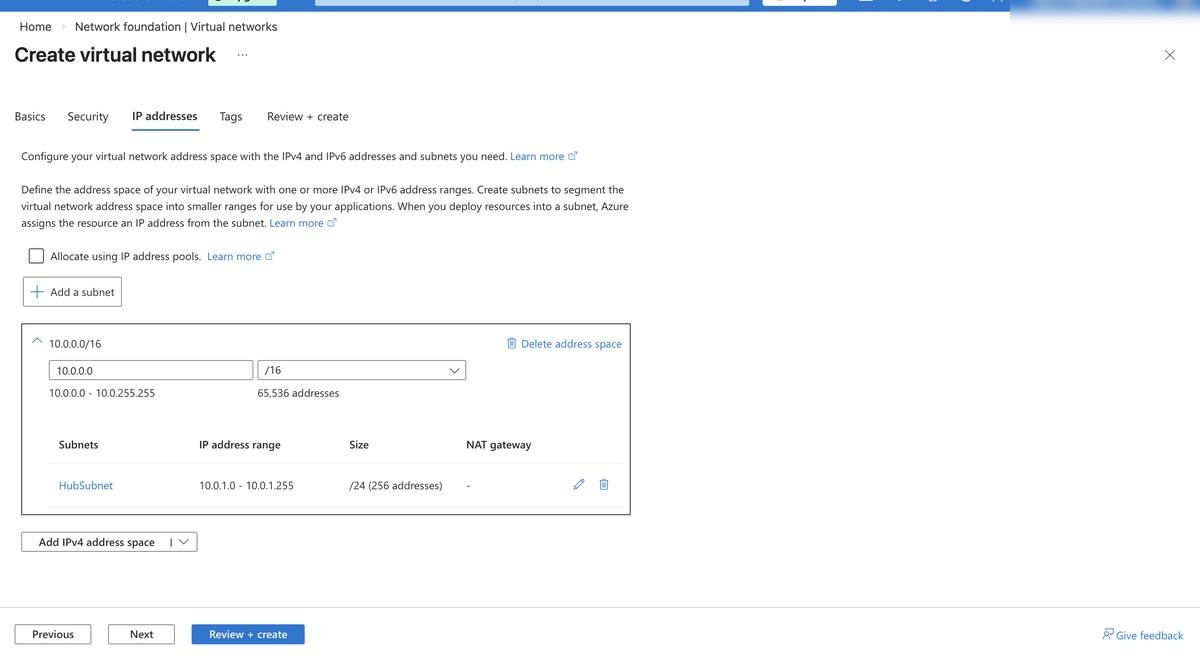The image size is (1200, 661).
Task: Click the Size column header
Action: (359, 445)
